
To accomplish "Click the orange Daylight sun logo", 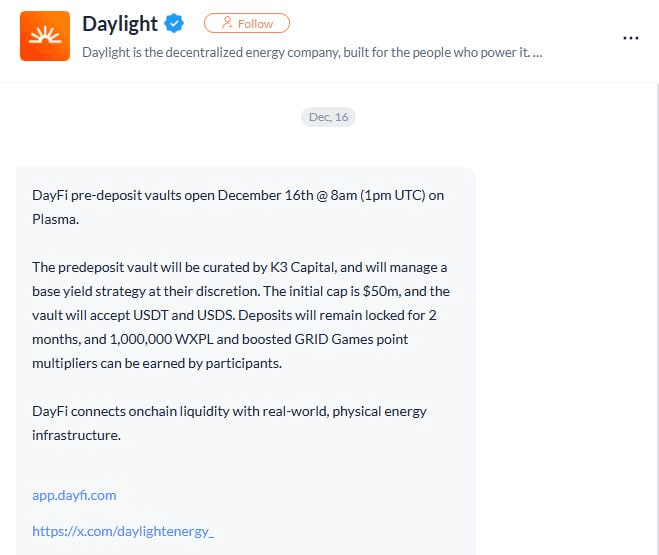I will (45, 36).
